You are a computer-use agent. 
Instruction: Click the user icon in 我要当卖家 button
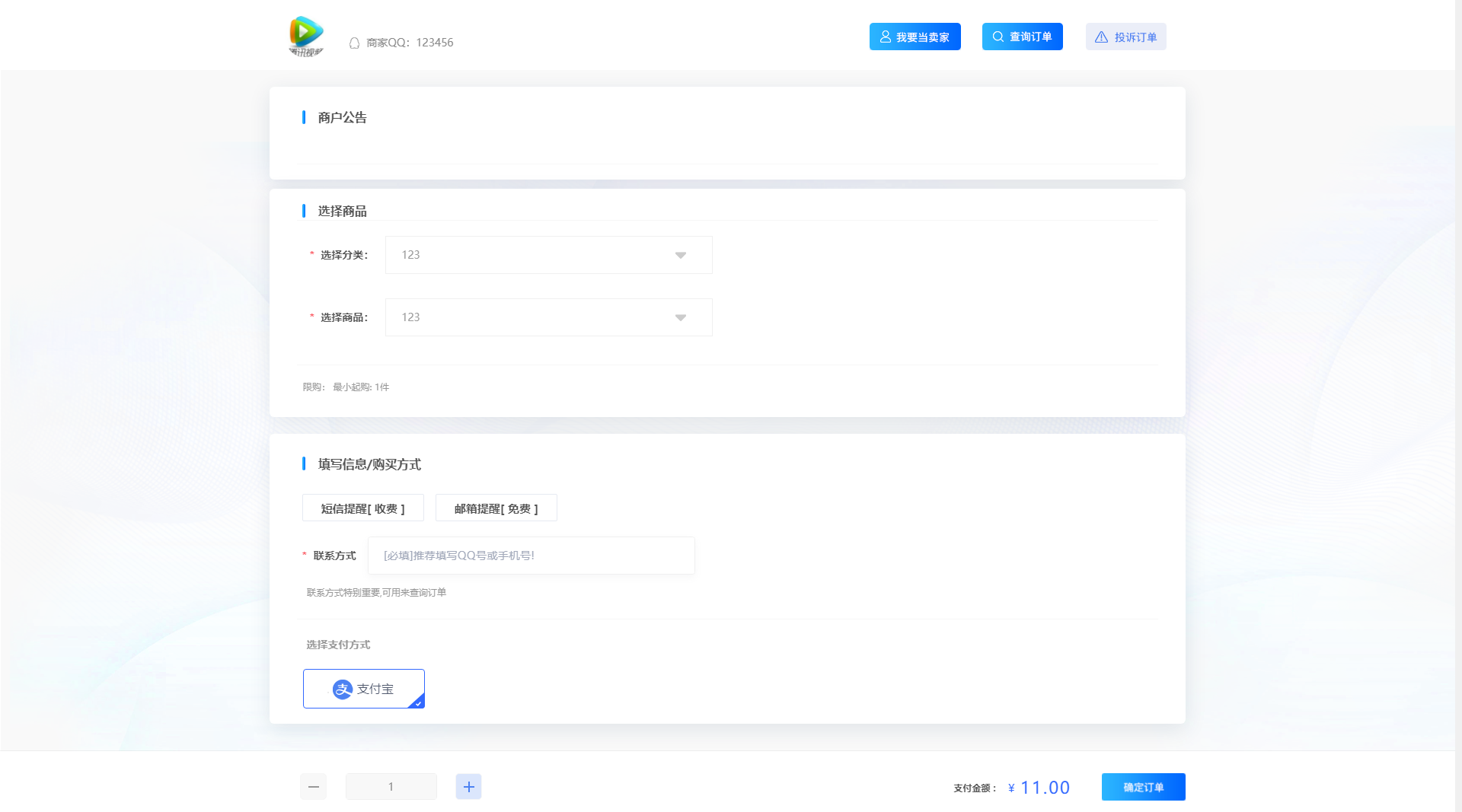click(x=886, y=37)
